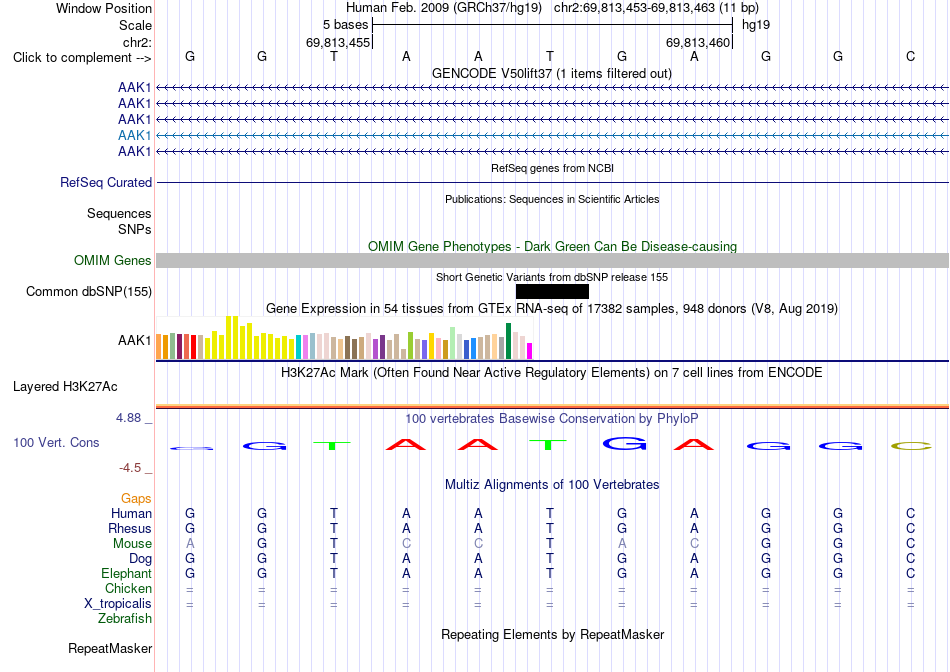Image resolution: width=950 pixels, height=672 pixels.
Task: Click the 'Click to complement -->' label
Action: click(82, 58)
